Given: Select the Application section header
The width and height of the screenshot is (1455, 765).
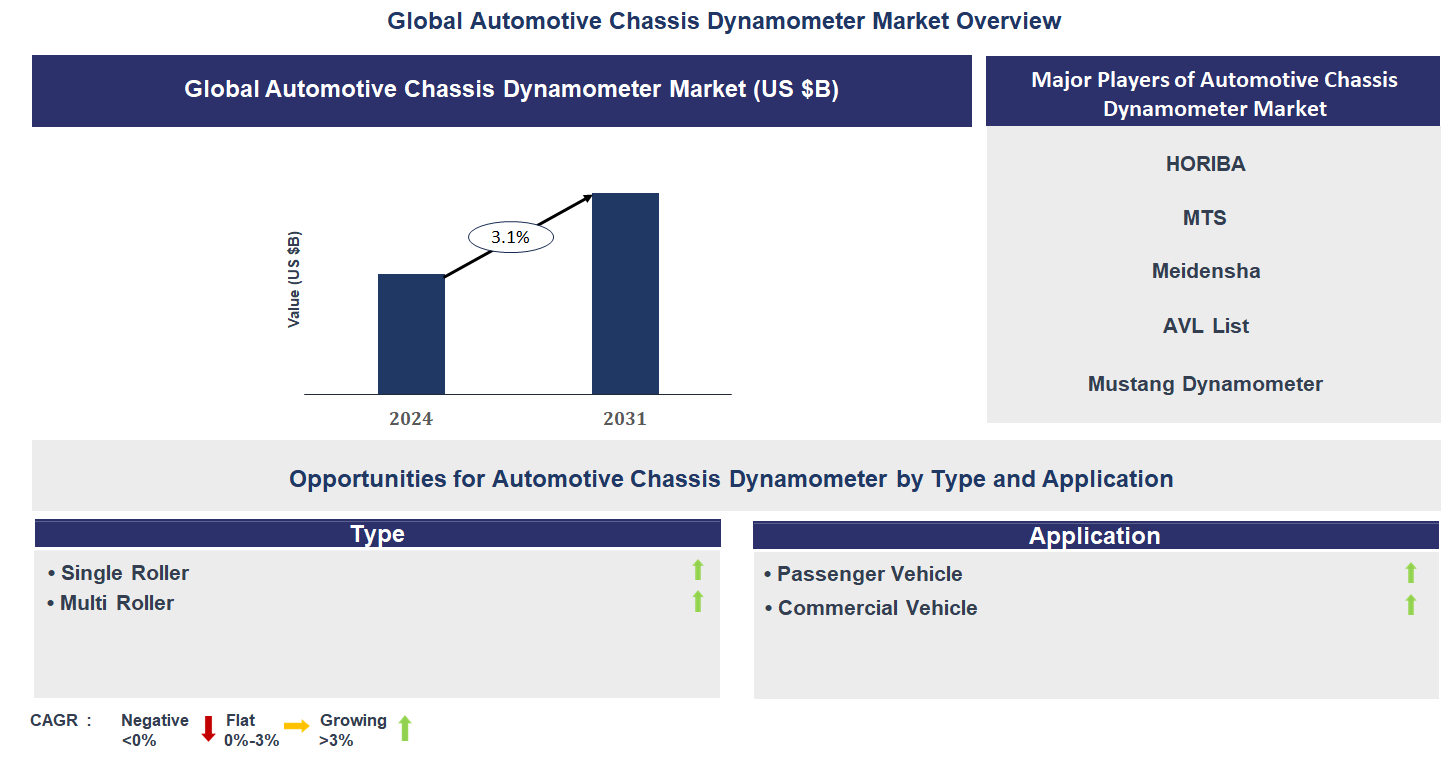Looking at the screenshot, I should click(1095, 536).
